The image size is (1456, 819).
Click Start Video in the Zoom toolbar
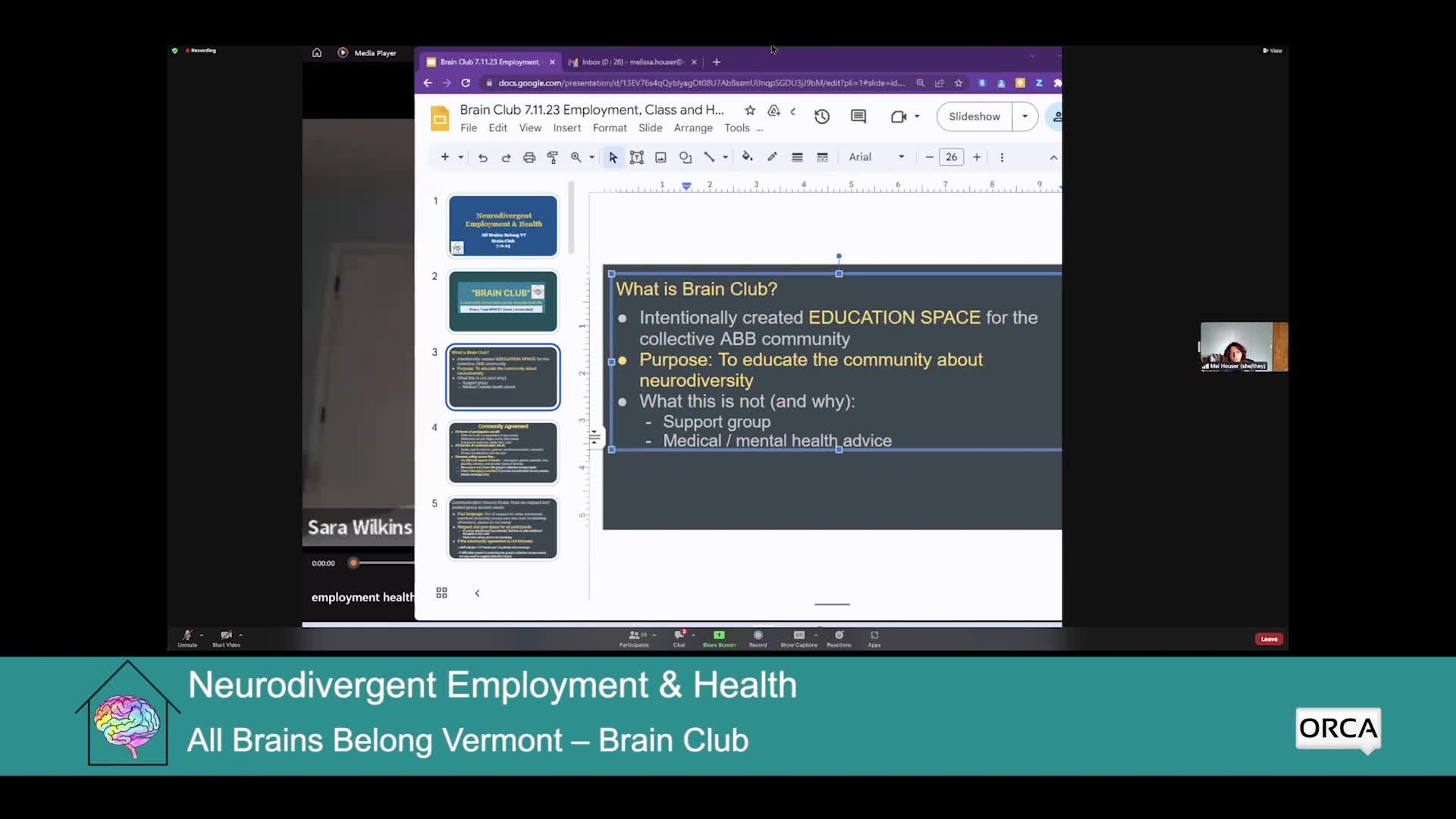click(226, 639)
